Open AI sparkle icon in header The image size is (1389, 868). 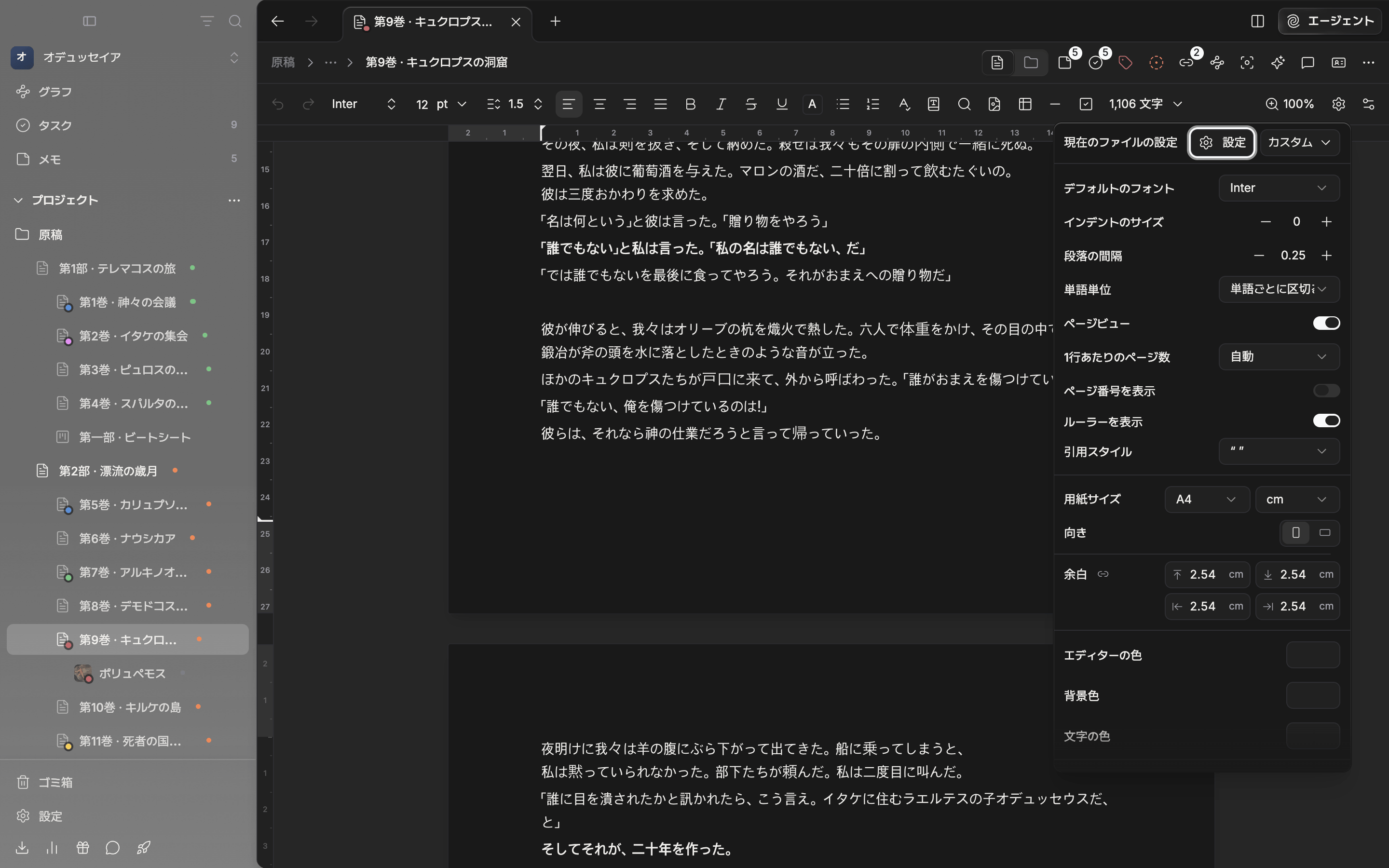click(x=1277, y=62)
